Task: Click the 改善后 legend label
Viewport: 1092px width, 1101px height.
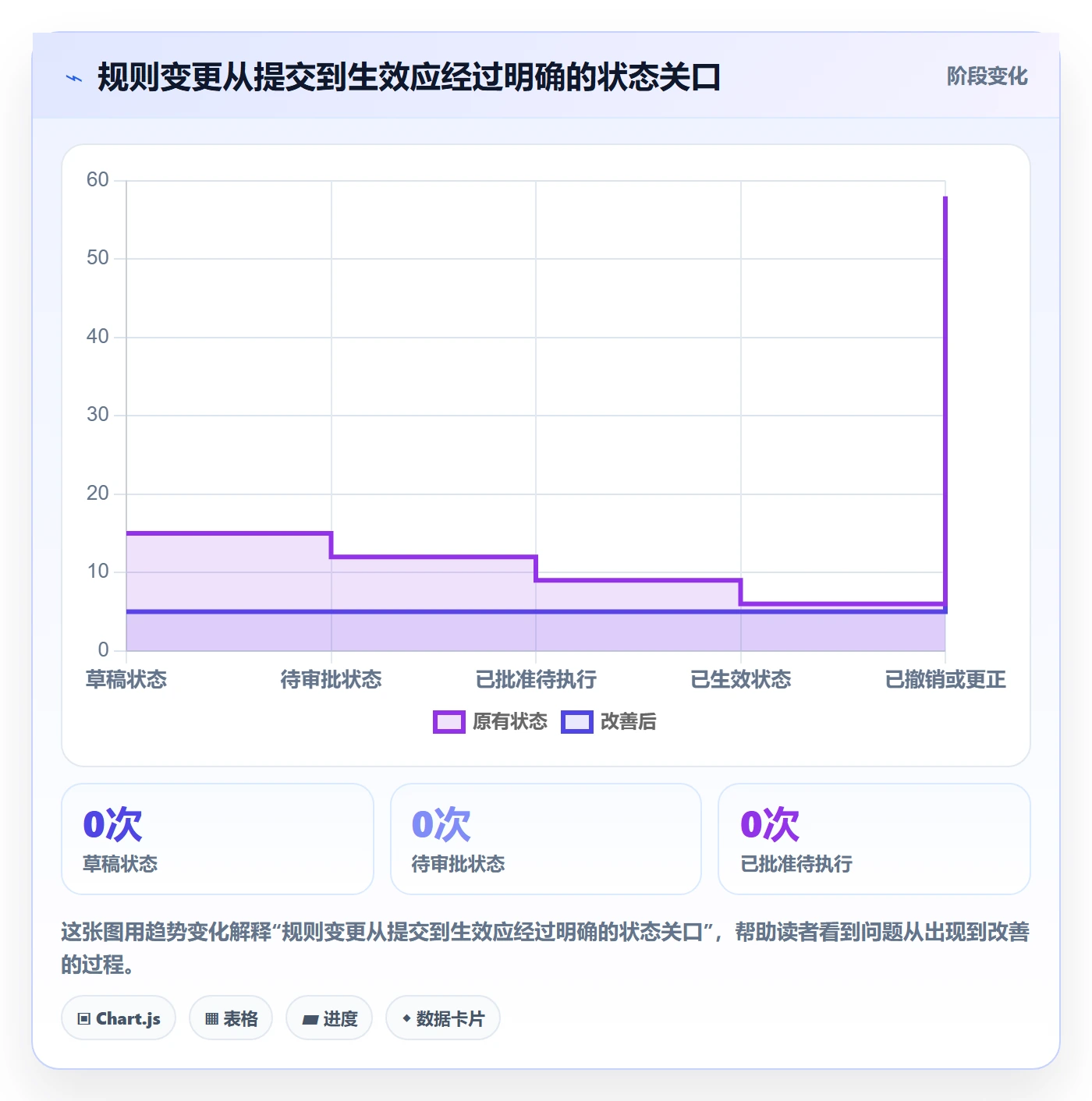Action: coord(629,722)
